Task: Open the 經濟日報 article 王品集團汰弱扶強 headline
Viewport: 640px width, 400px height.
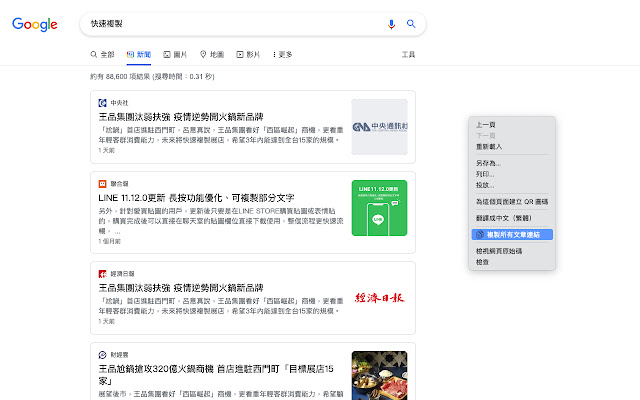Action: click(181, 288)
